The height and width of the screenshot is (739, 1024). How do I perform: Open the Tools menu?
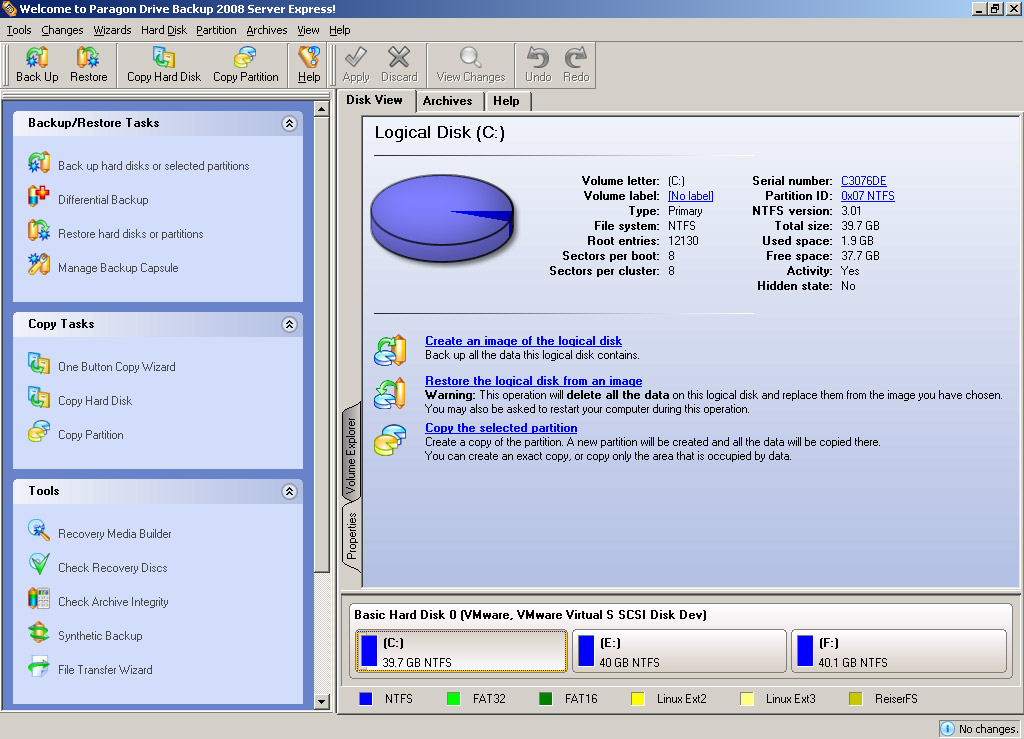[19, 30]
